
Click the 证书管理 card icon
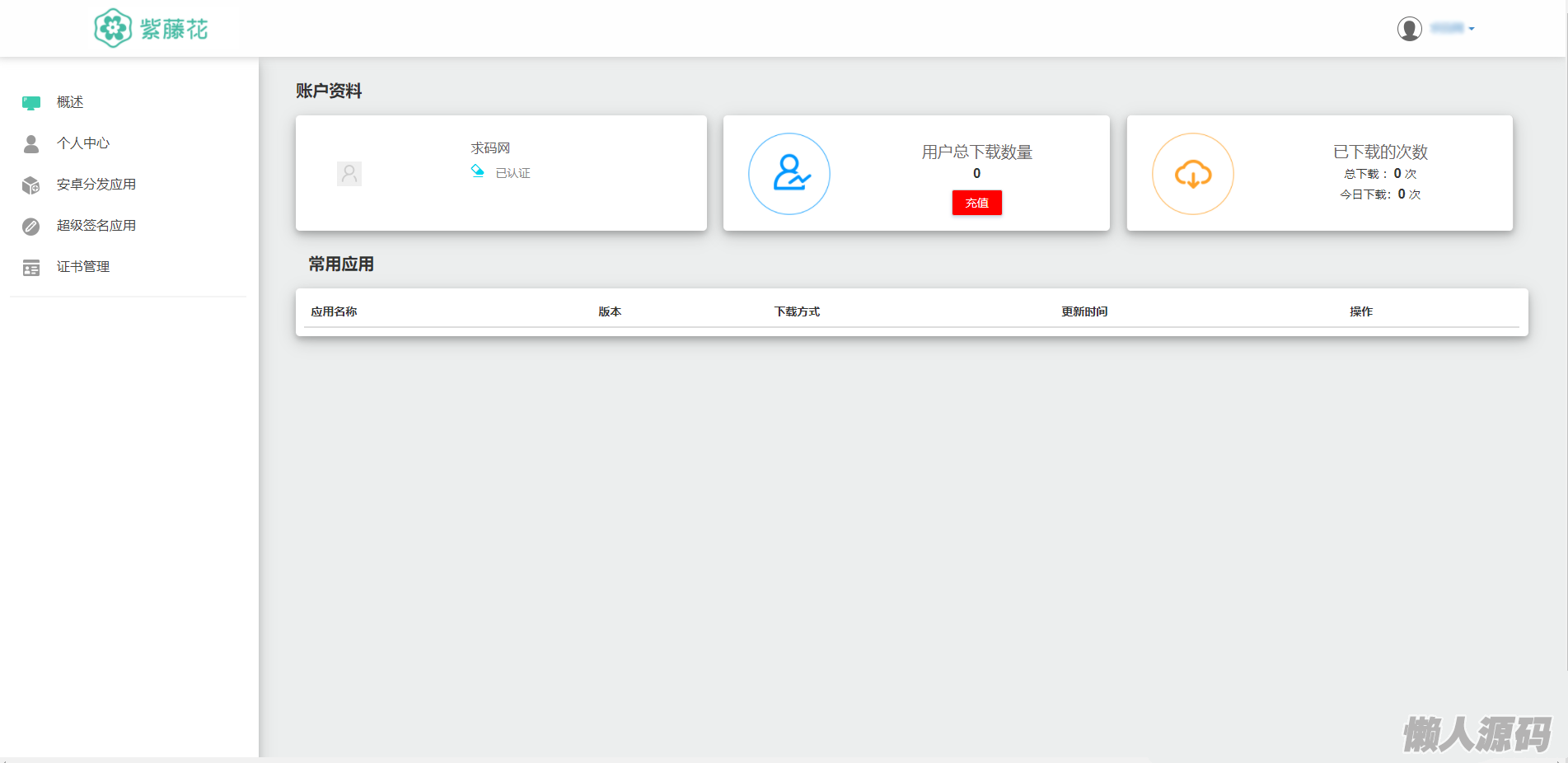(31, 268)
